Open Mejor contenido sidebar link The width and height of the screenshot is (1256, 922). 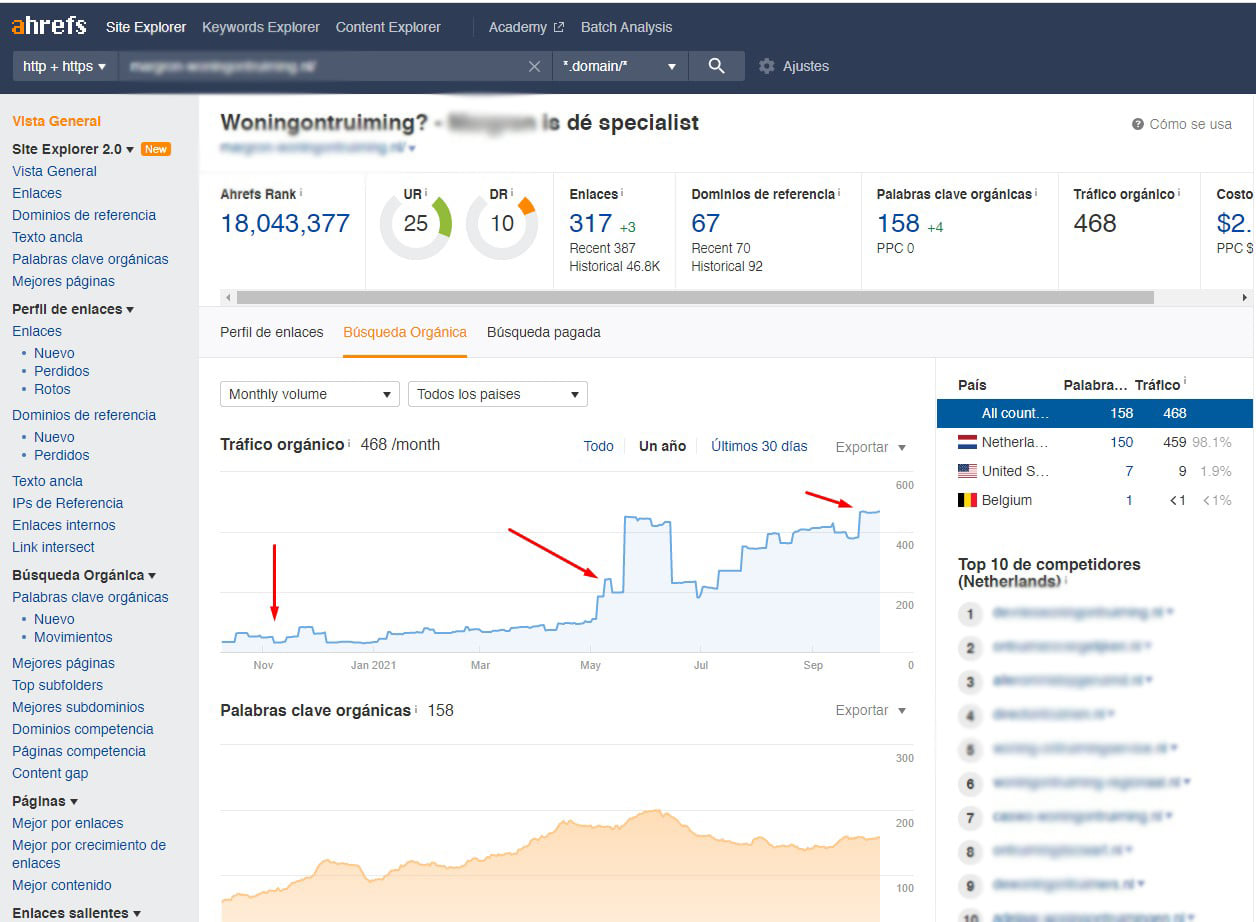coord(62,885)
